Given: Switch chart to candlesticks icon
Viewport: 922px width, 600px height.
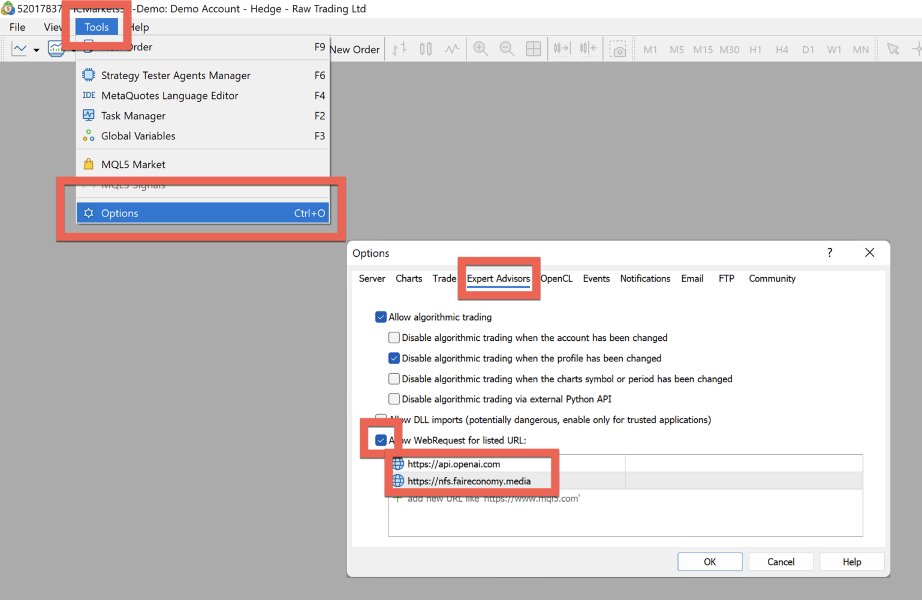Looking at the screenshot, I should point(426,49).
